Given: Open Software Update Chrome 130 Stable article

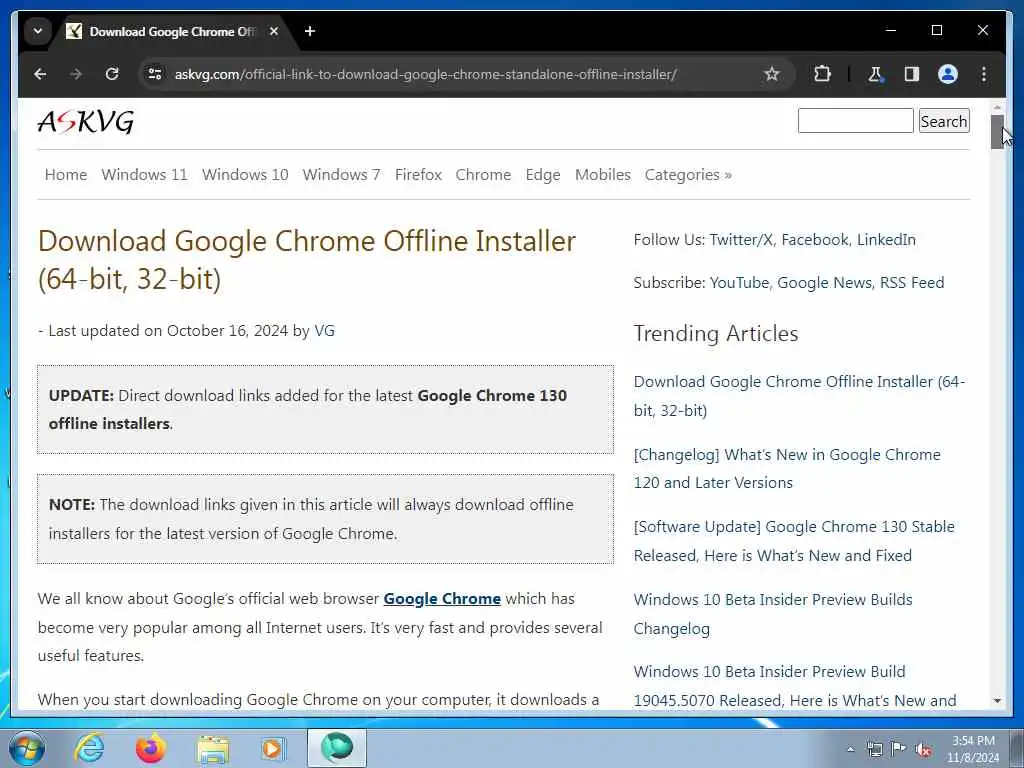Looking at the screenshot, I should [794, 541].
